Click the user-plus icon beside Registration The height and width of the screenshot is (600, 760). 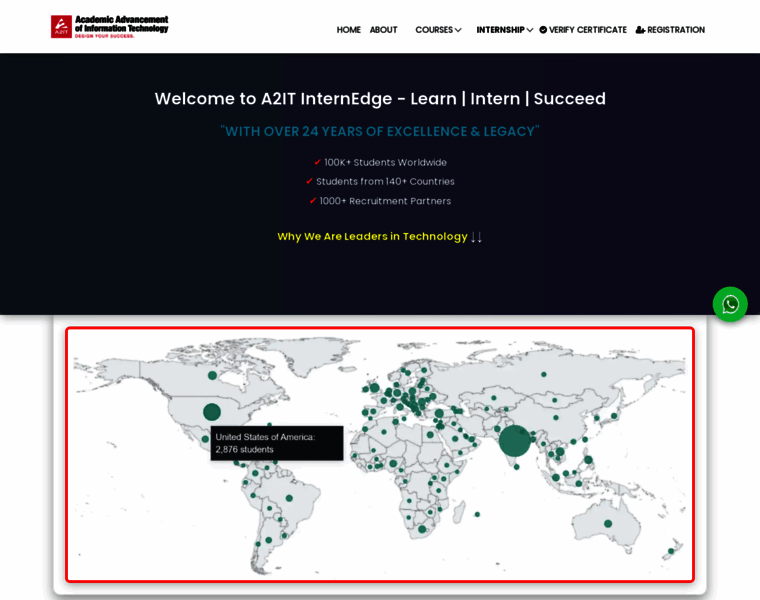pyautogui.click(x=640, y=30)
